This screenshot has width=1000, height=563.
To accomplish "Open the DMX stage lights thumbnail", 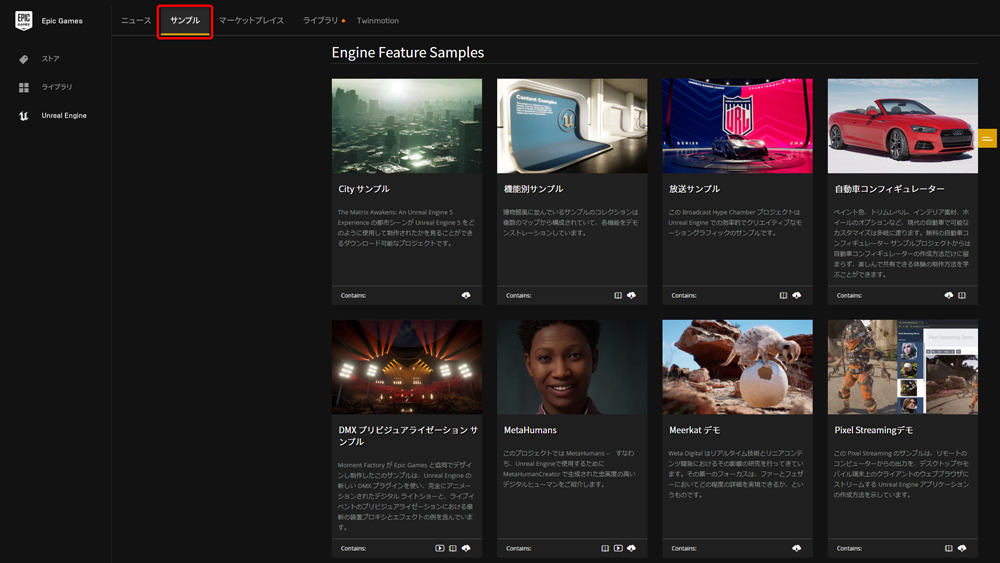I will tap(407, 367).
